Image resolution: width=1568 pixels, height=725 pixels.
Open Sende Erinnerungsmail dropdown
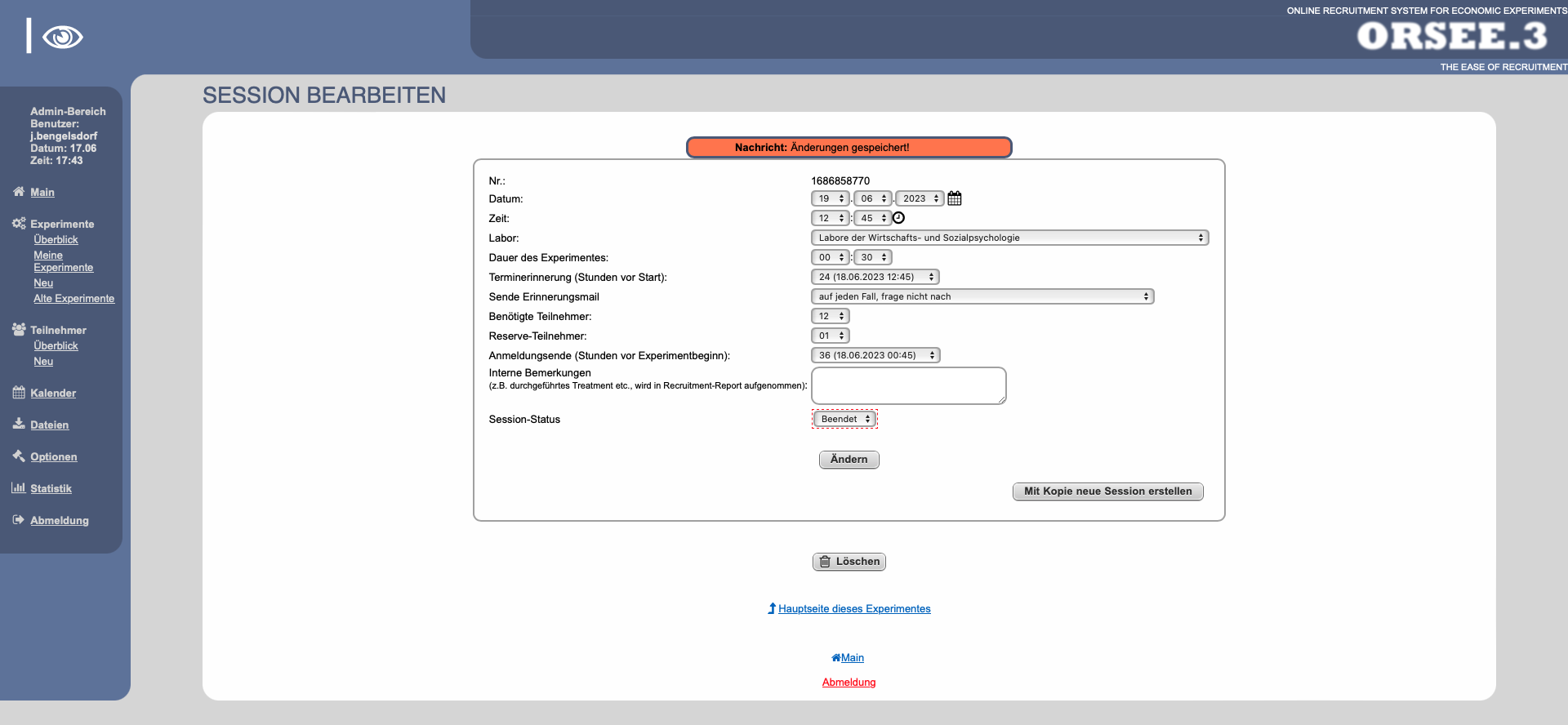pos(982,296)
